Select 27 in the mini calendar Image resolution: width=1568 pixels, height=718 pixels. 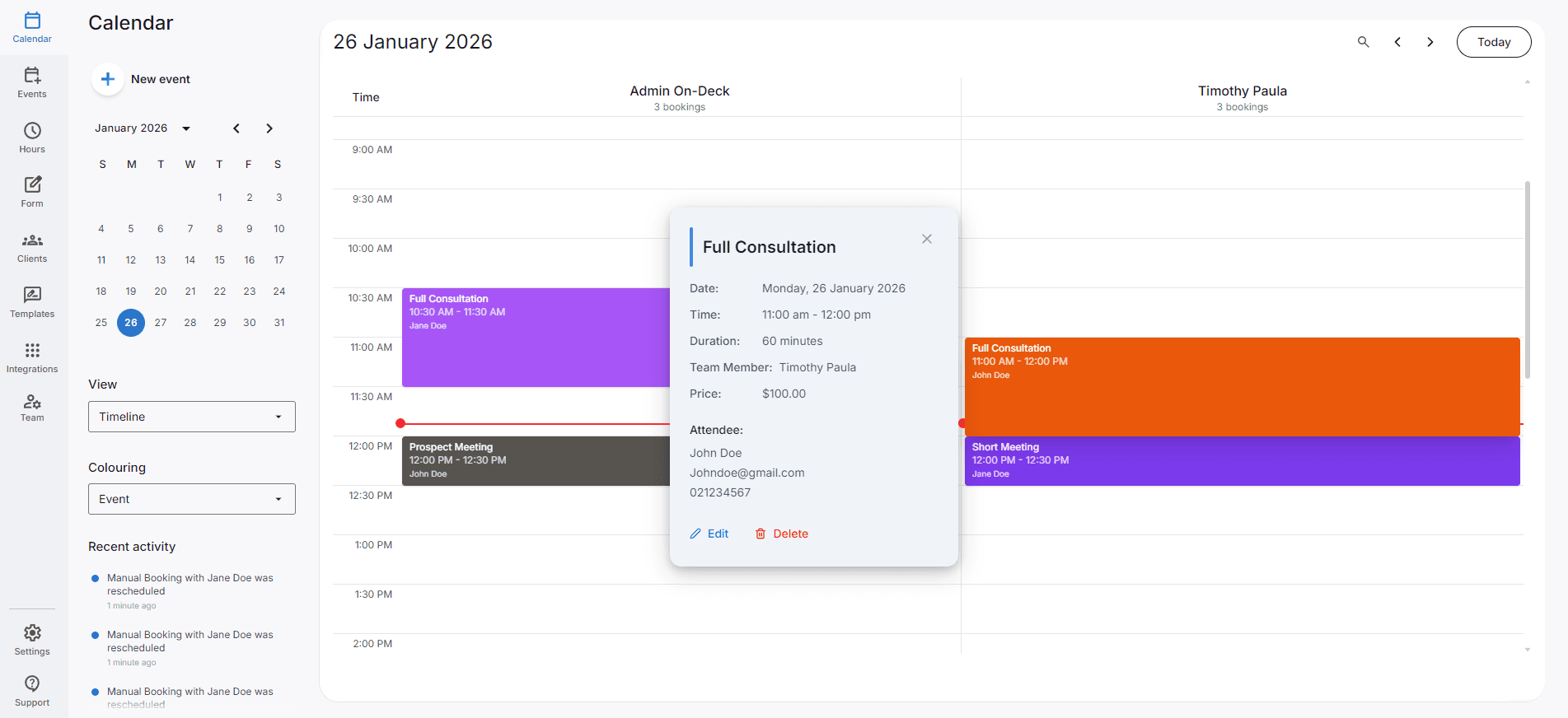point(161,323)
